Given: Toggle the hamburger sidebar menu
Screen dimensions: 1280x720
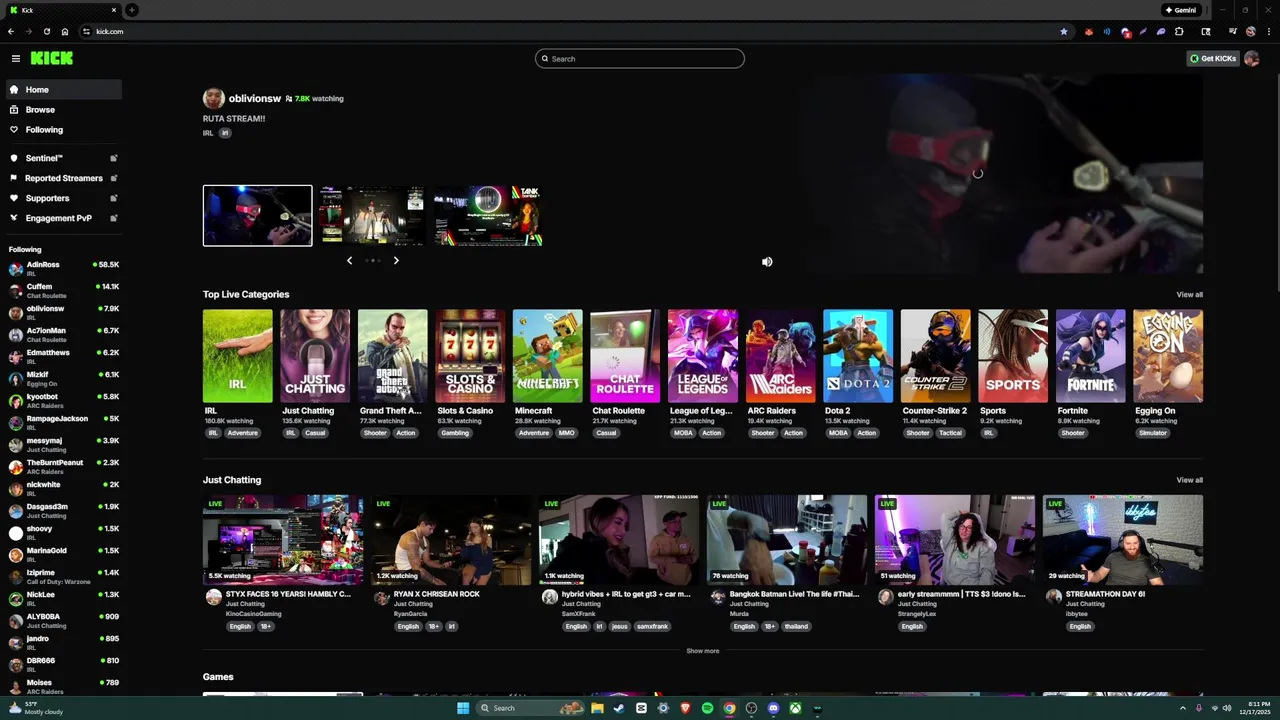Looking at the screenshot, I should pos(15,59).
